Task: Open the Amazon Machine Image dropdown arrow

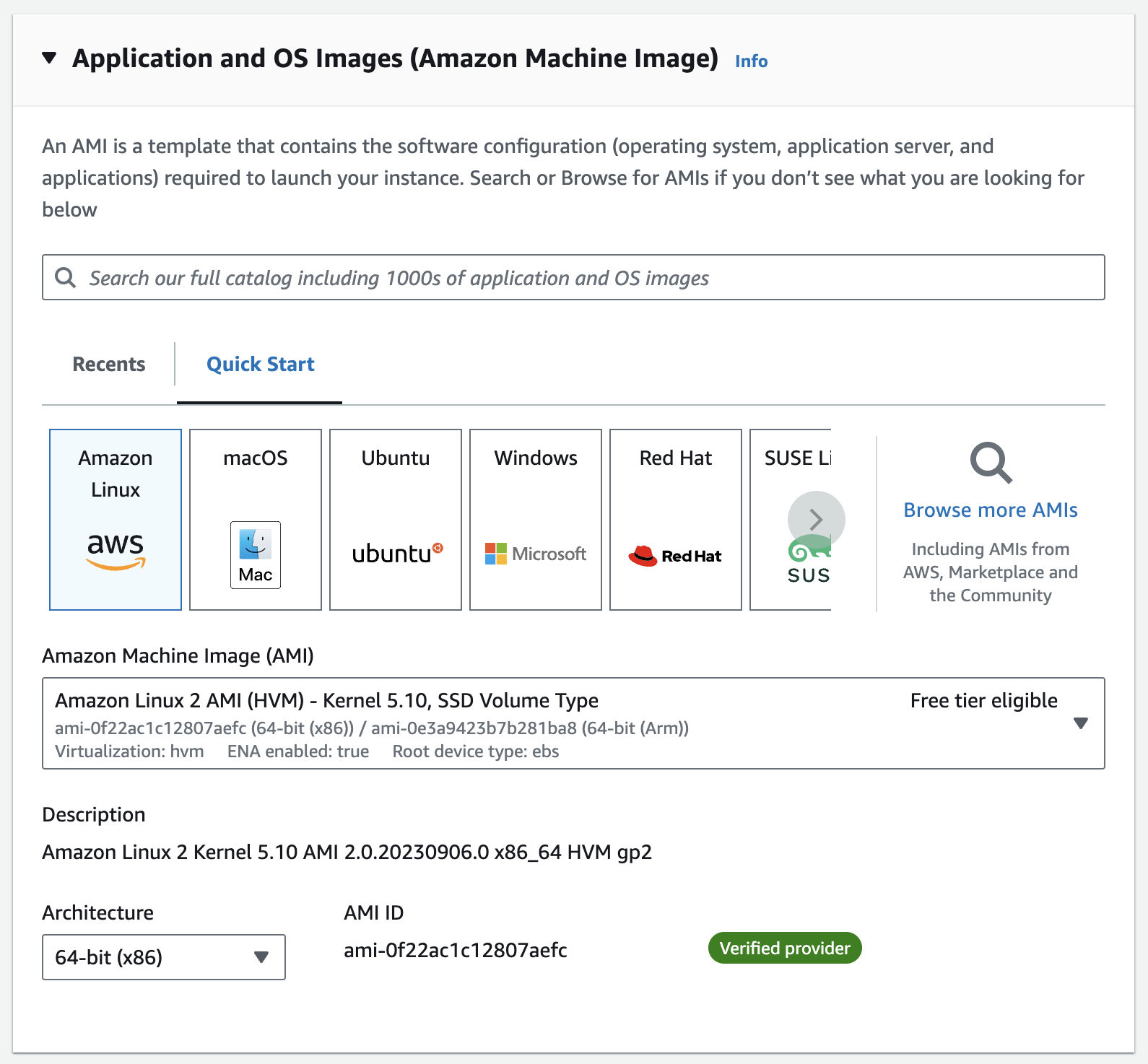Action: pyautogui.click(x=1081, y=723)
